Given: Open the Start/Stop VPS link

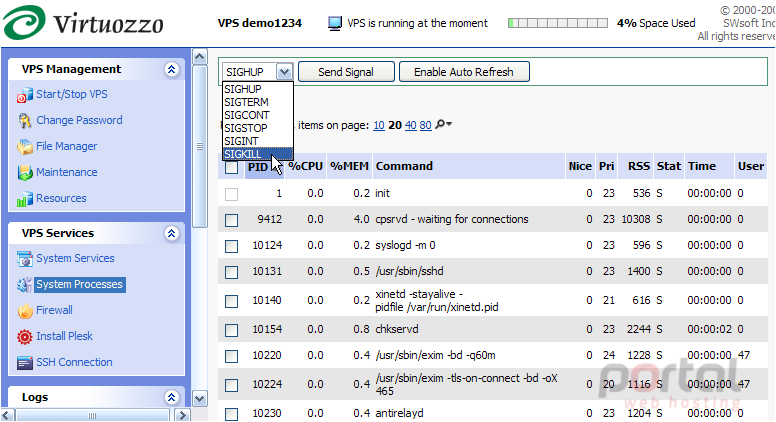Looking at the screenshot, I should pyautogui.click(x=72, y=94).
